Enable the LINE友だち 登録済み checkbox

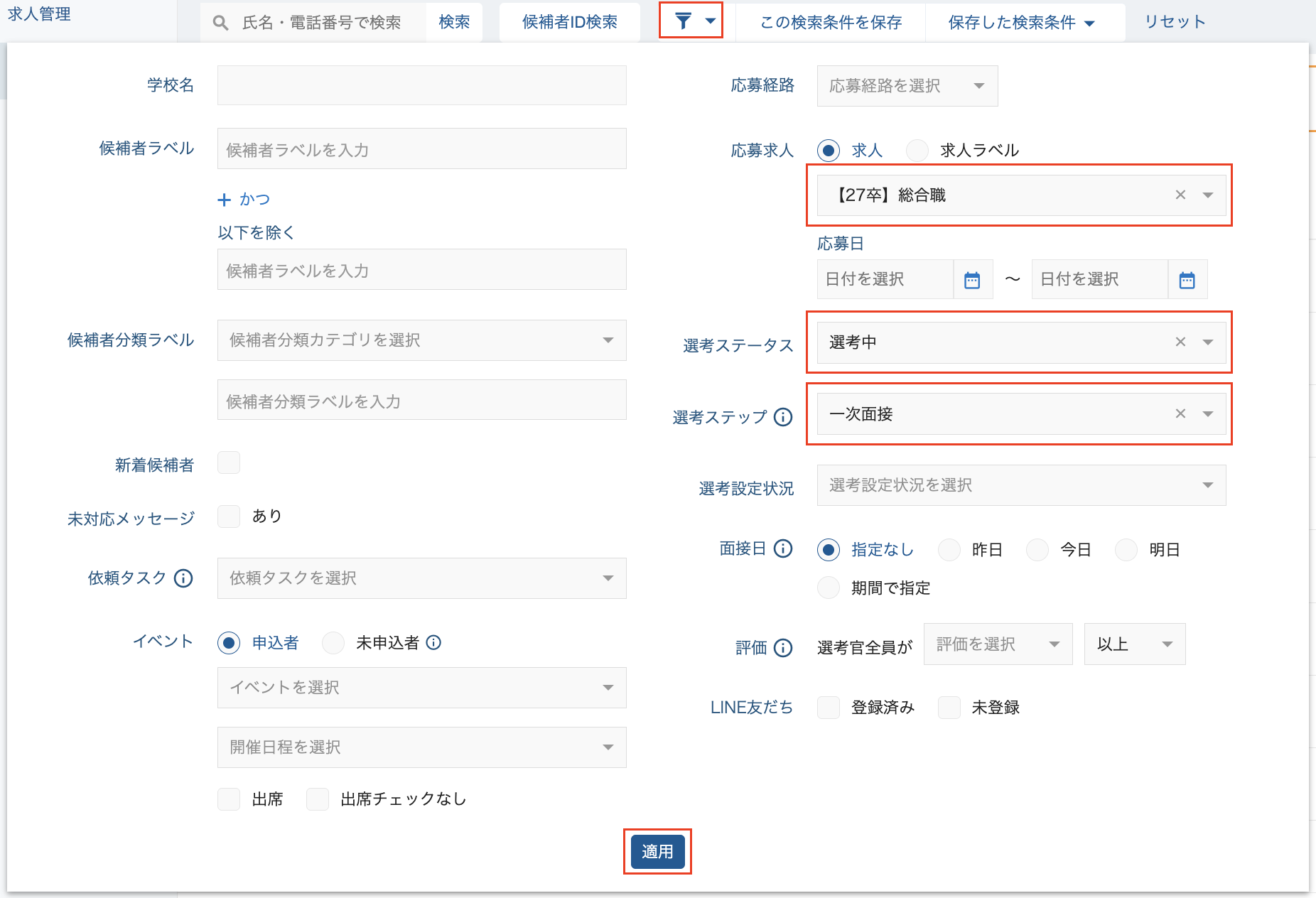click(x=829, y=708)
